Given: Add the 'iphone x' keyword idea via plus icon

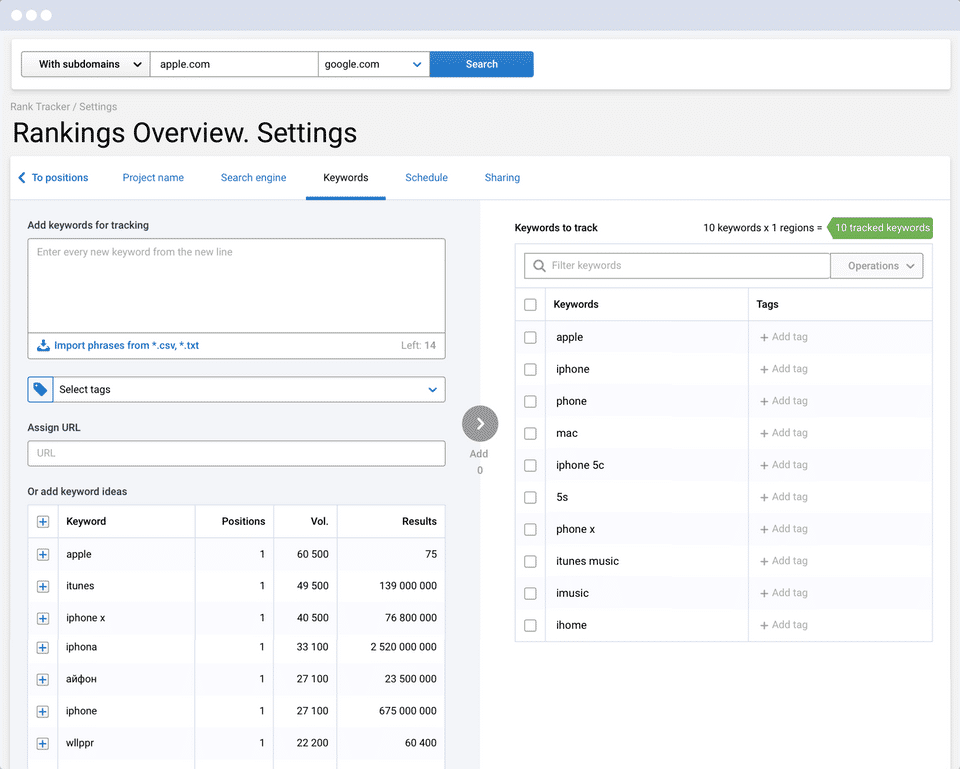Looking at the screenshot, I should tap(43, 618).
